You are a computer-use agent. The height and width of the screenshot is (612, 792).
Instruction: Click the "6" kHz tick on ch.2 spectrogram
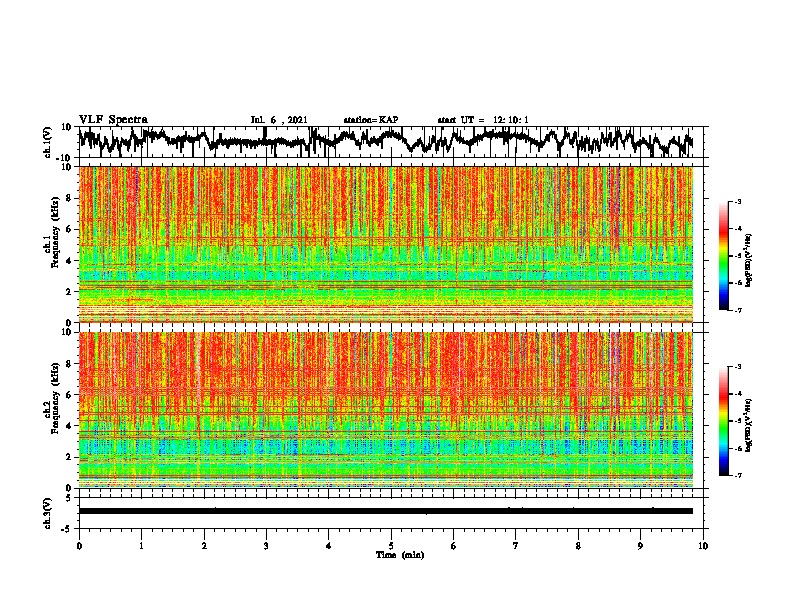point(69,395)
